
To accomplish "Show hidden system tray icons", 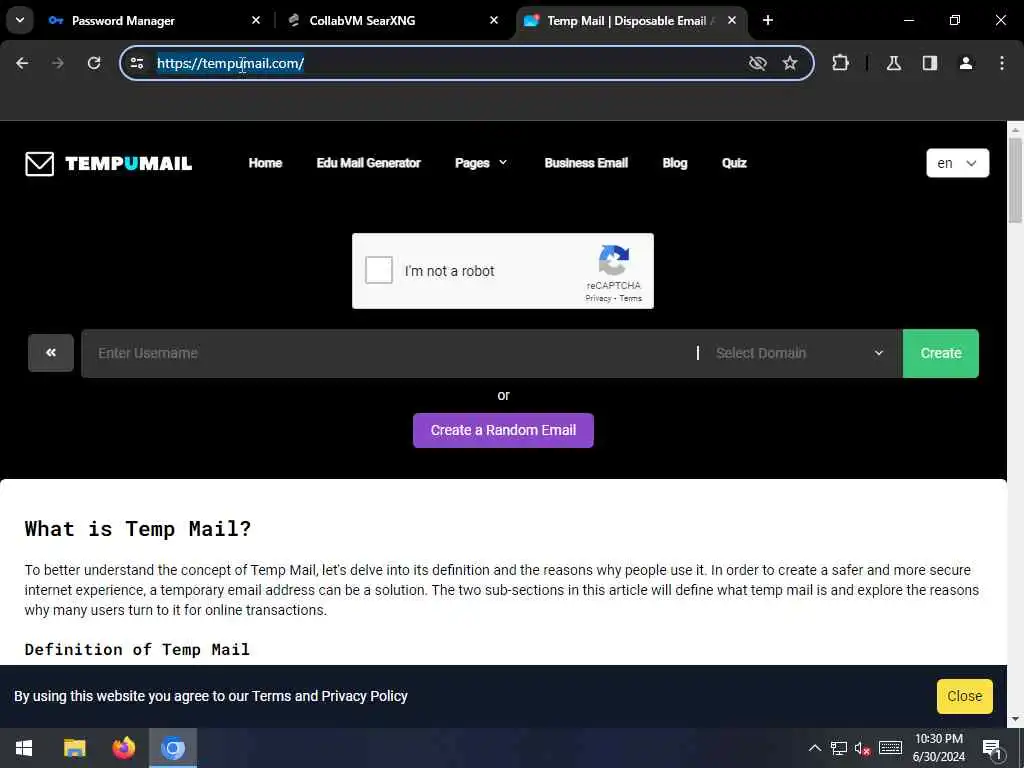I will (x=814, y=748).
